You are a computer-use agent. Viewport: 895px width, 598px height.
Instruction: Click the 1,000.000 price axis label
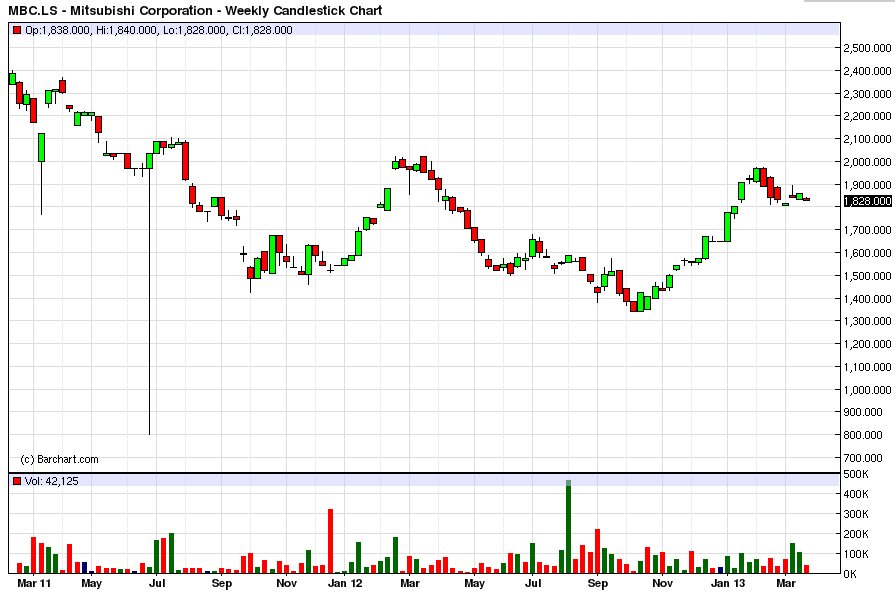[x=868, y=390]
